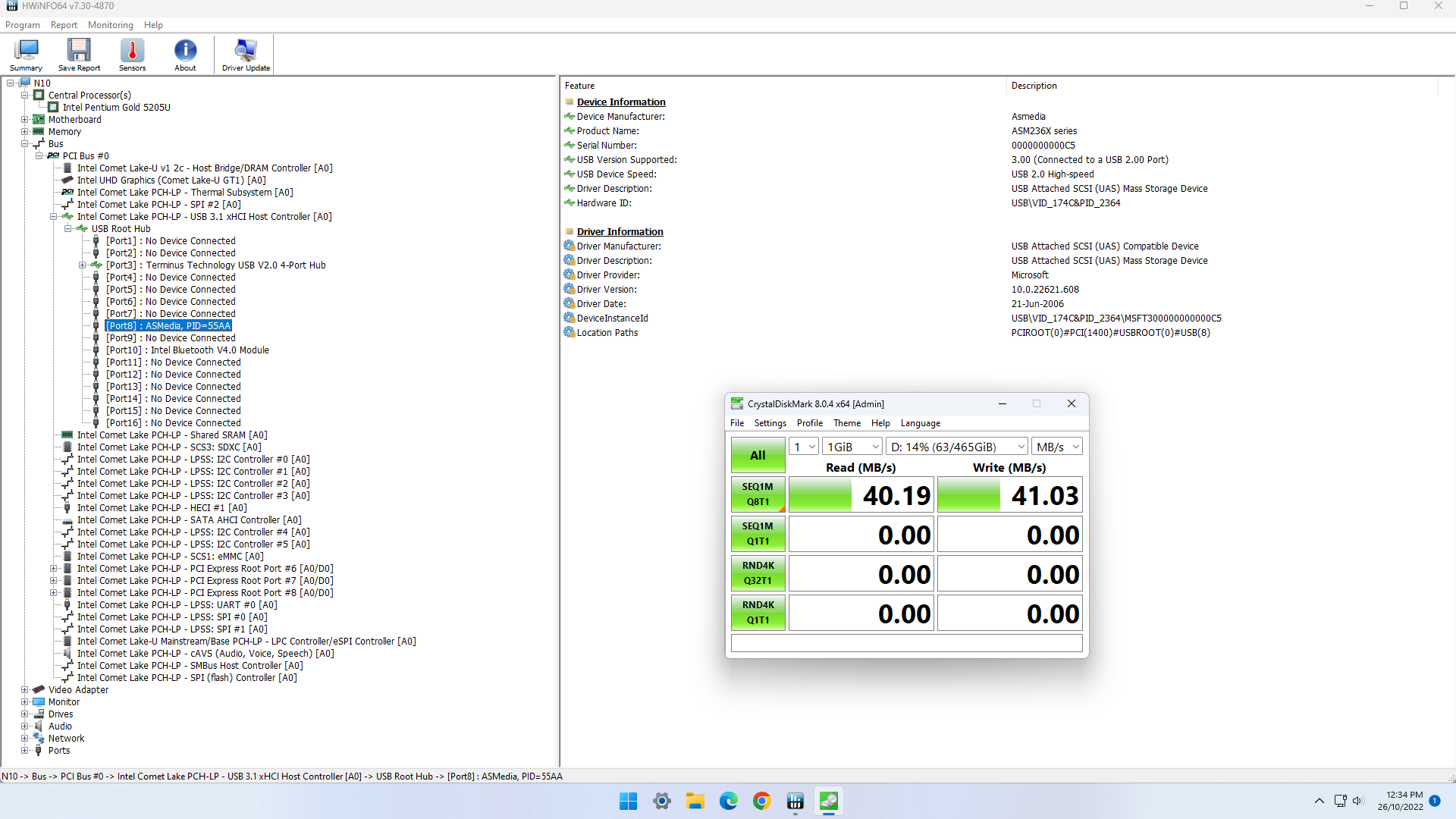Run the RND4K Q1T1 test

pyautogui.click(x=758, y=613)
